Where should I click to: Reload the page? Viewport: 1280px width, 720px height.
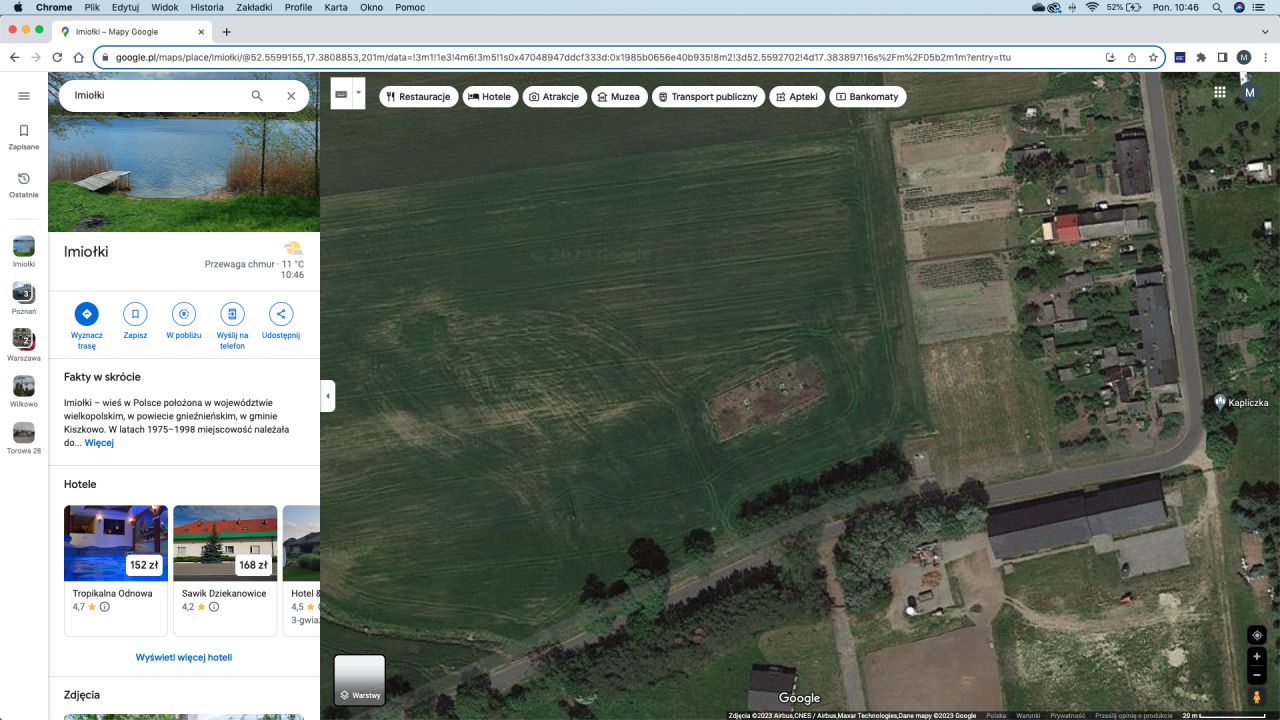(x=57, y=57)
